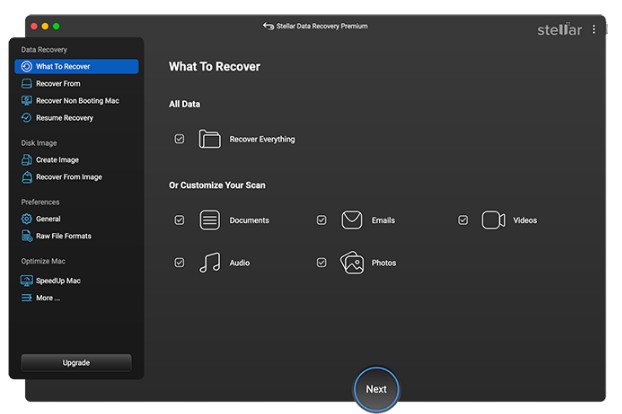Click the Documents file type icon
The height and width of the screenshot is (414, 622).
pyautogui.click(x=209, y=220)
